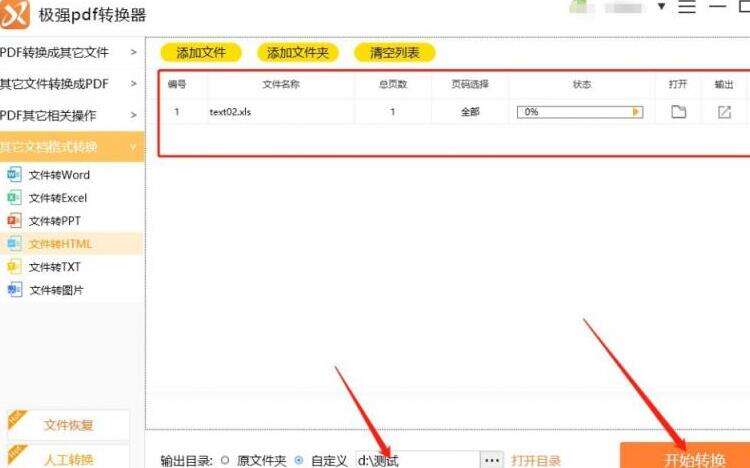Select 文件转PPT icon
The width and height of the screenshot is (750, 468).
pos(14,220)
